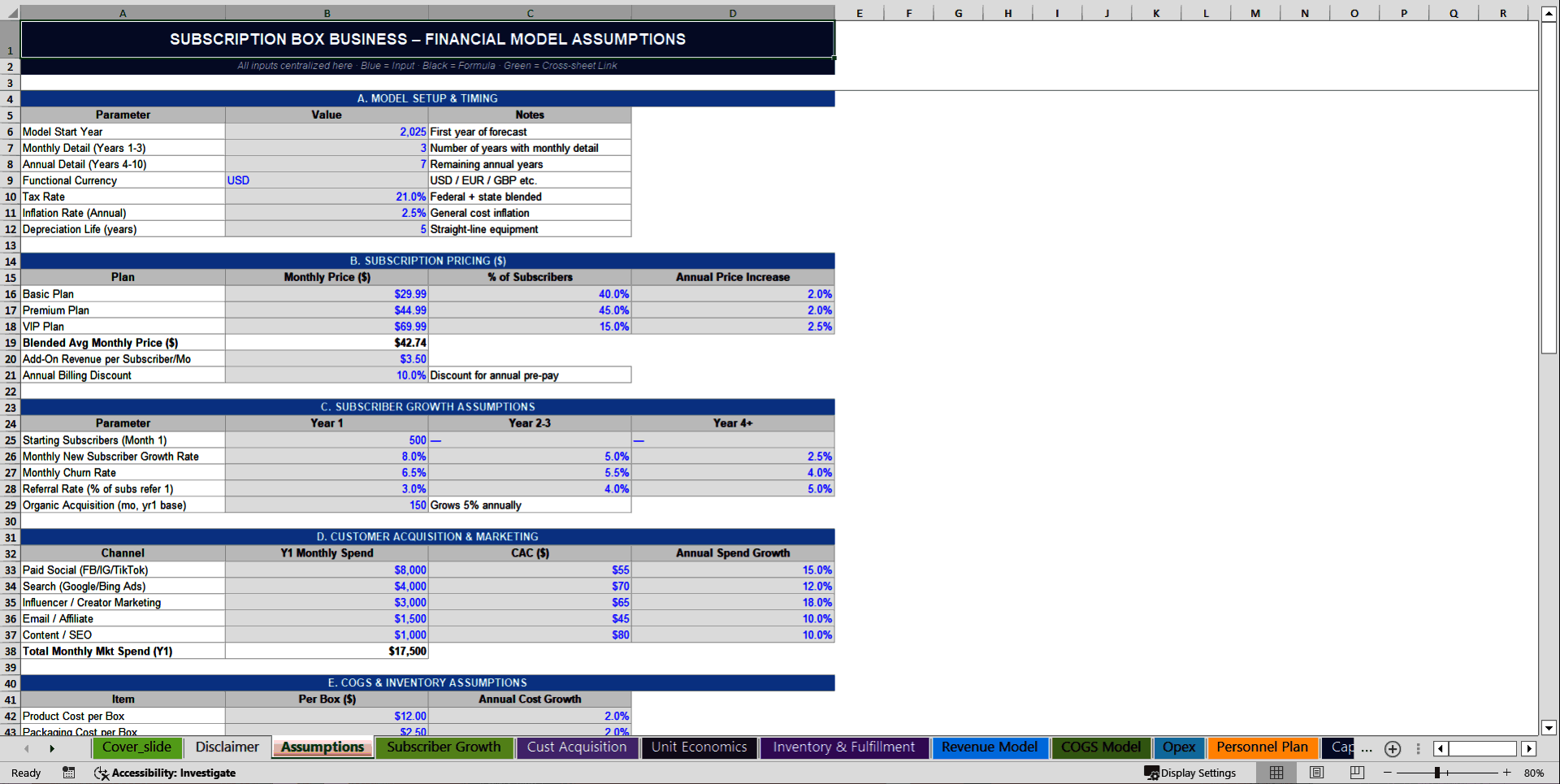Select column D header

732,13
